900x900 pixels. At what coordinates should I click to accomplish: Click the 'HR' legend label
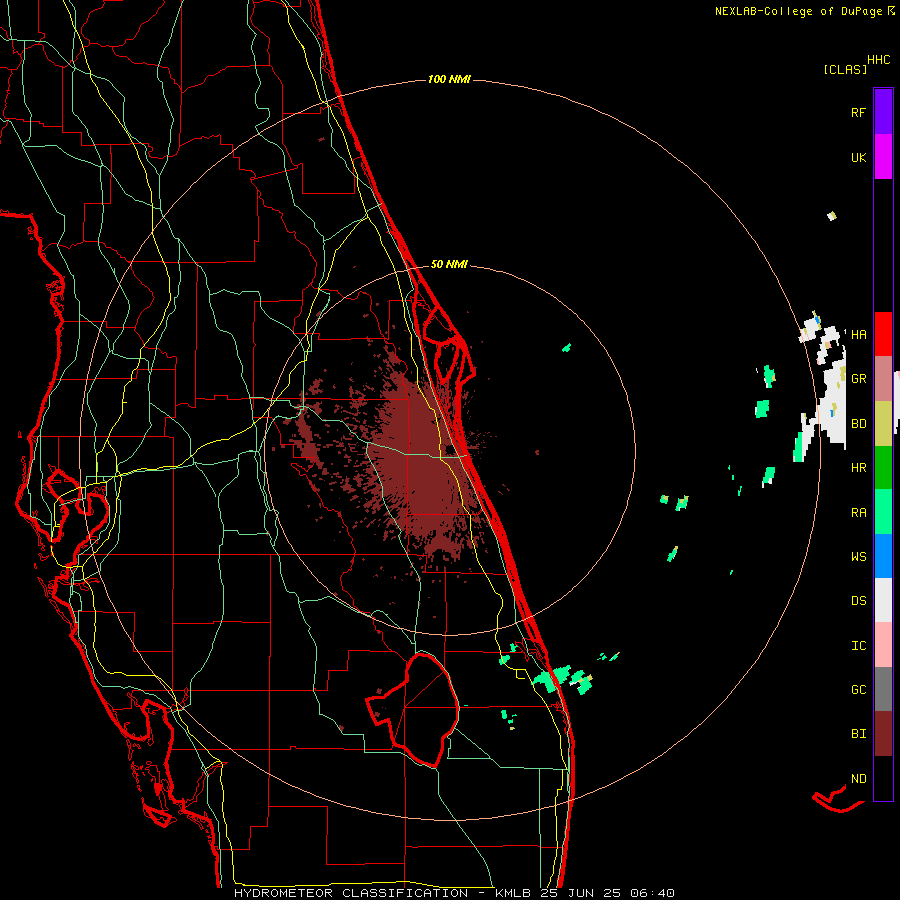point(858,468)
